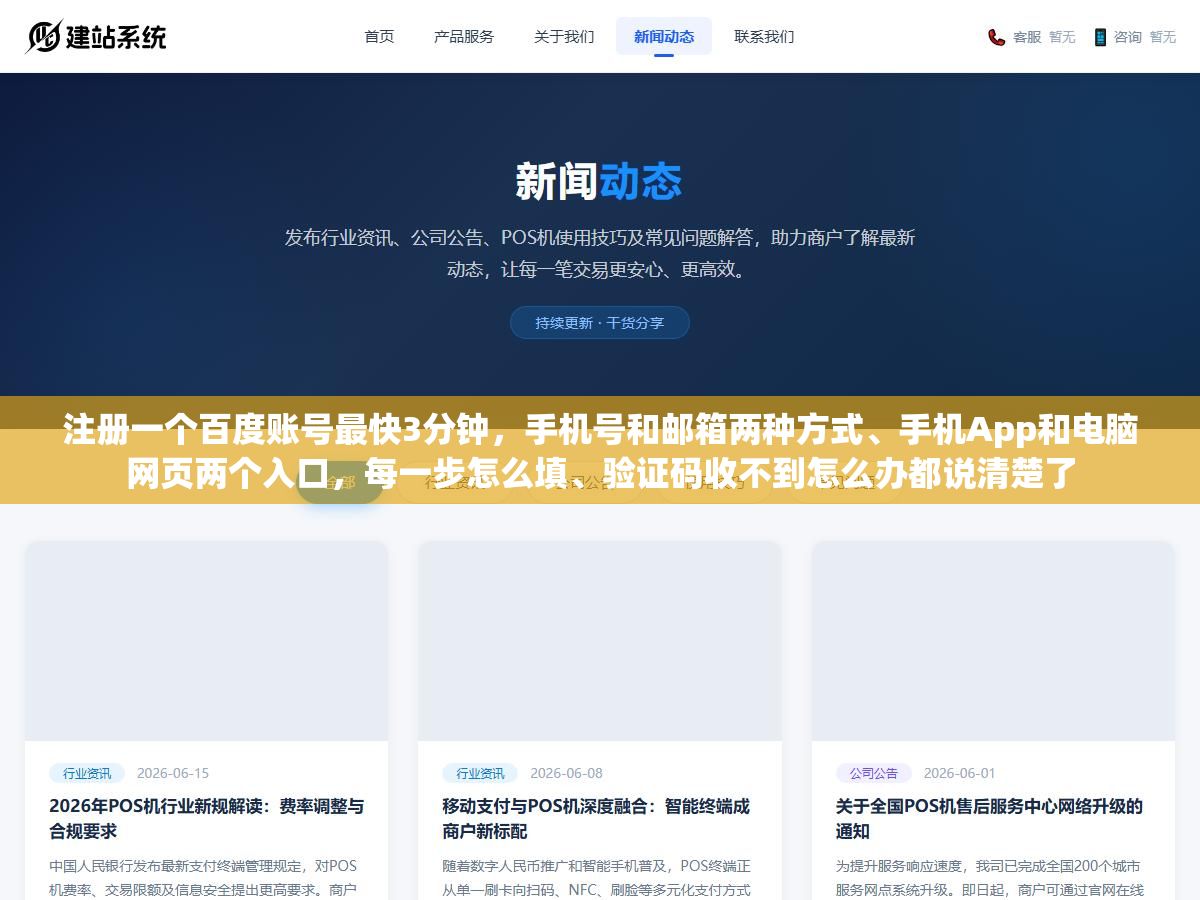This screenshot has height=900, width=1200.
Task: Click 行业资讯 tag dated 2026-06-15
Action: click(x=87, y=773)
